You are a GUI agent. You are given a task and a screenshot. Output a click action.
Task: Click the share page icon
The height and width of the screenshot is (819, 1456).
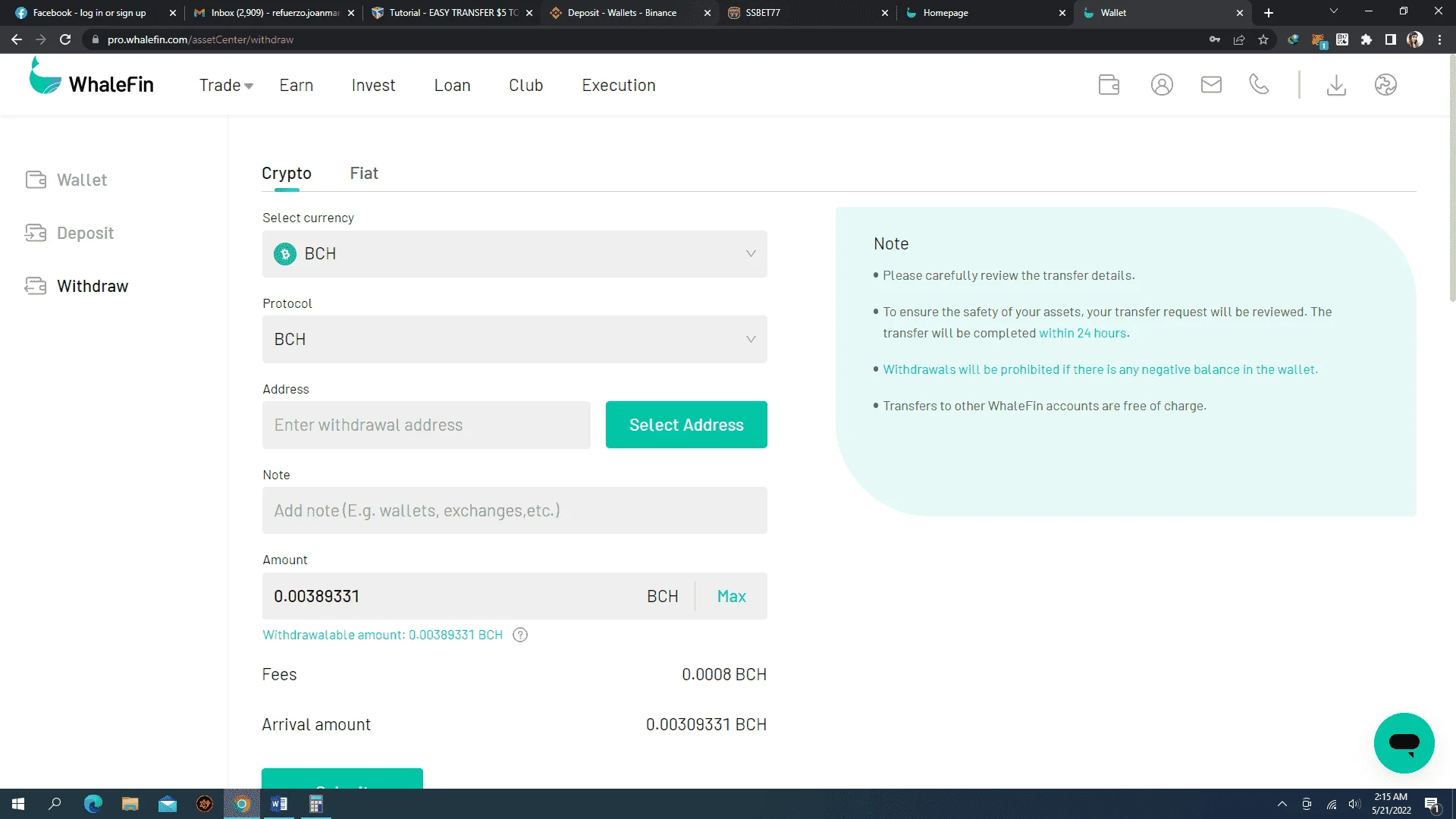coord(1239,39)
